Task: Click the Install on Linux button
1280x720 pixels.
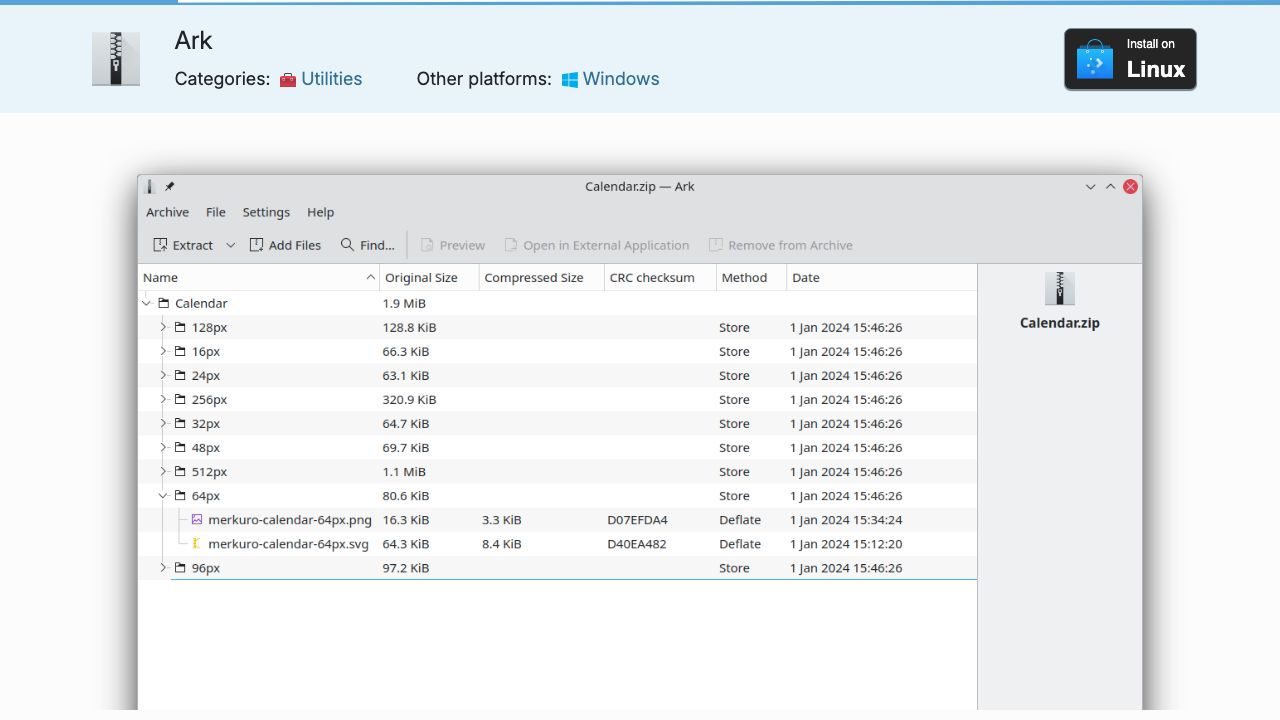Action: pos(1130,59)
